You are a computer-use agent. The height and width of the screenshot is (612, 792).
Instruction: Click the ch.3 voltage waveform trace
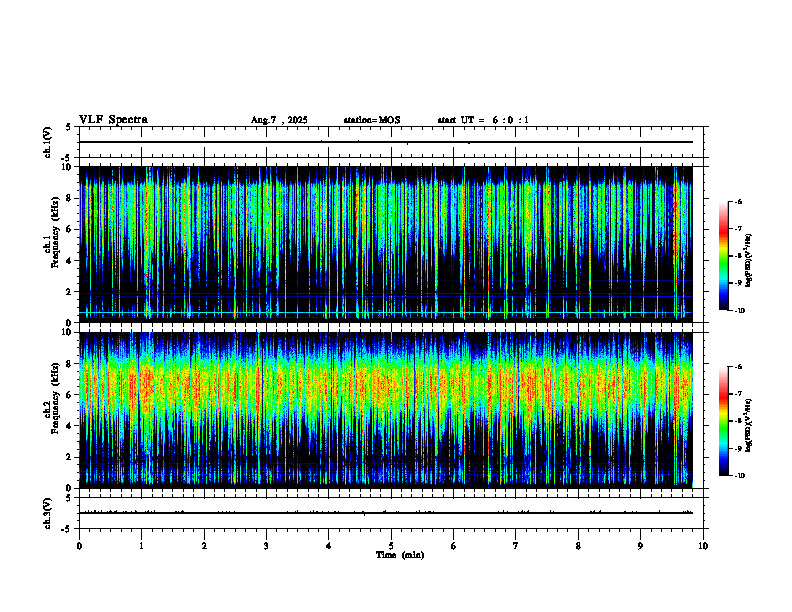click(386, 513)
